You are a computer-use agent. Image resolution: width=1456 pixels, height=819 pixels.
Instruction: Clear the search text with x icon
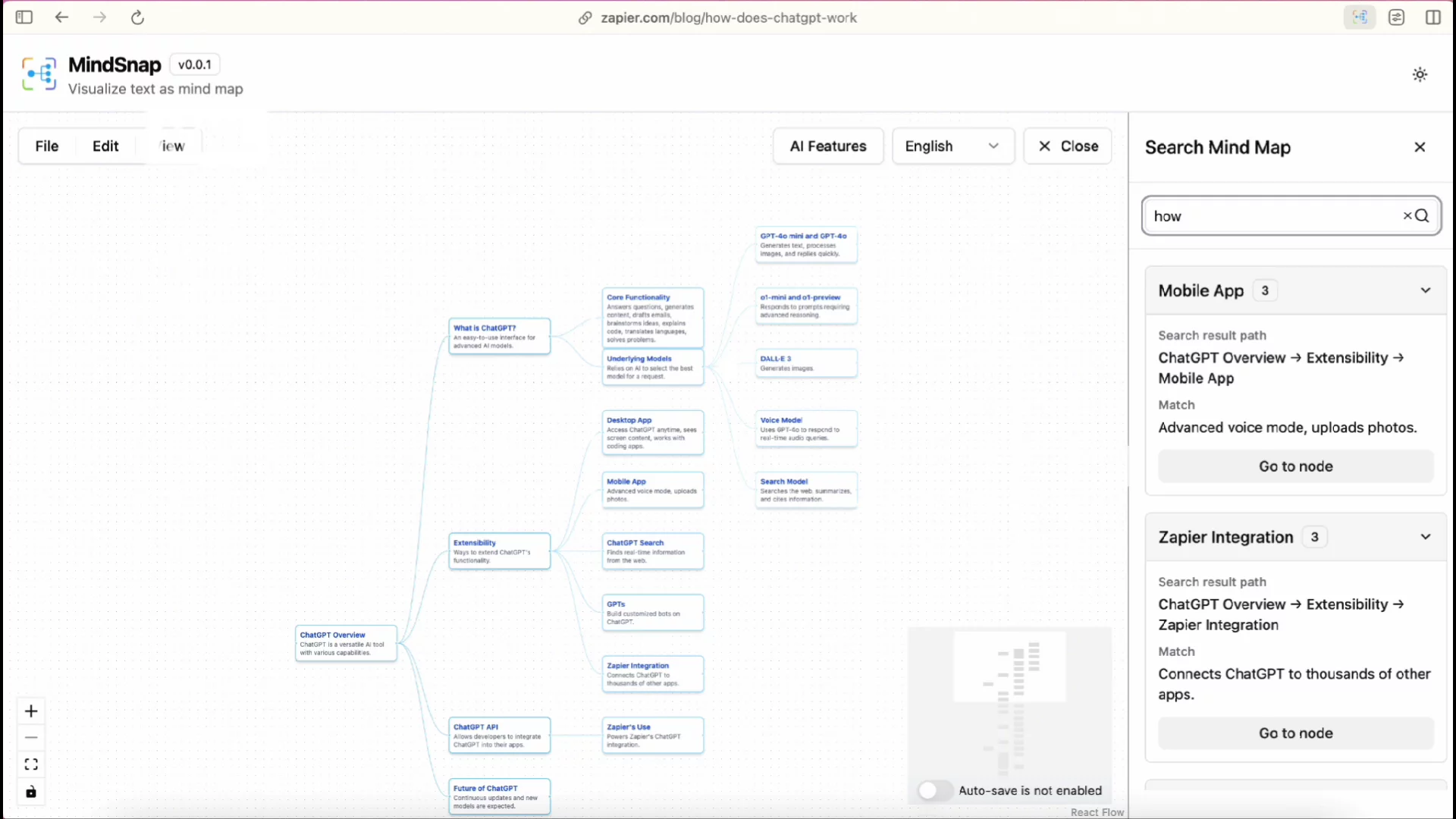point(1407,216)
